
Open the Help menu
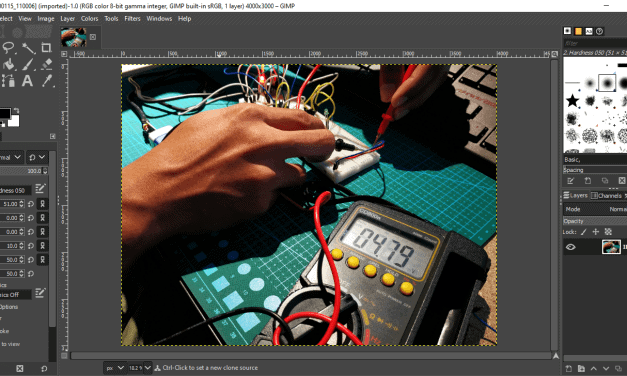(184, 18)
